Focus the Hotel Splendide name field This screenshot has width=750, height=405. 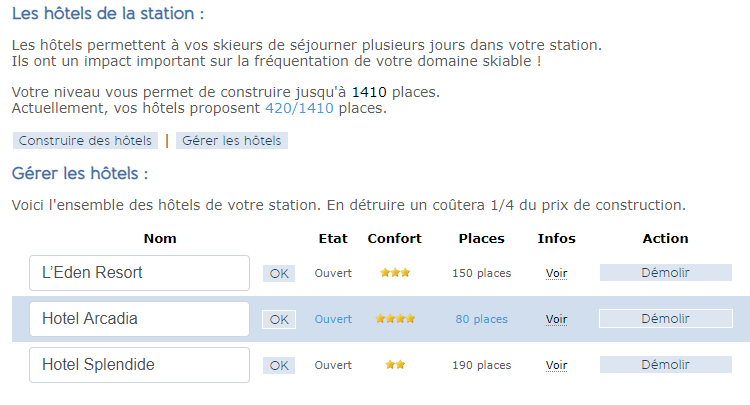[x=139, y=365]
